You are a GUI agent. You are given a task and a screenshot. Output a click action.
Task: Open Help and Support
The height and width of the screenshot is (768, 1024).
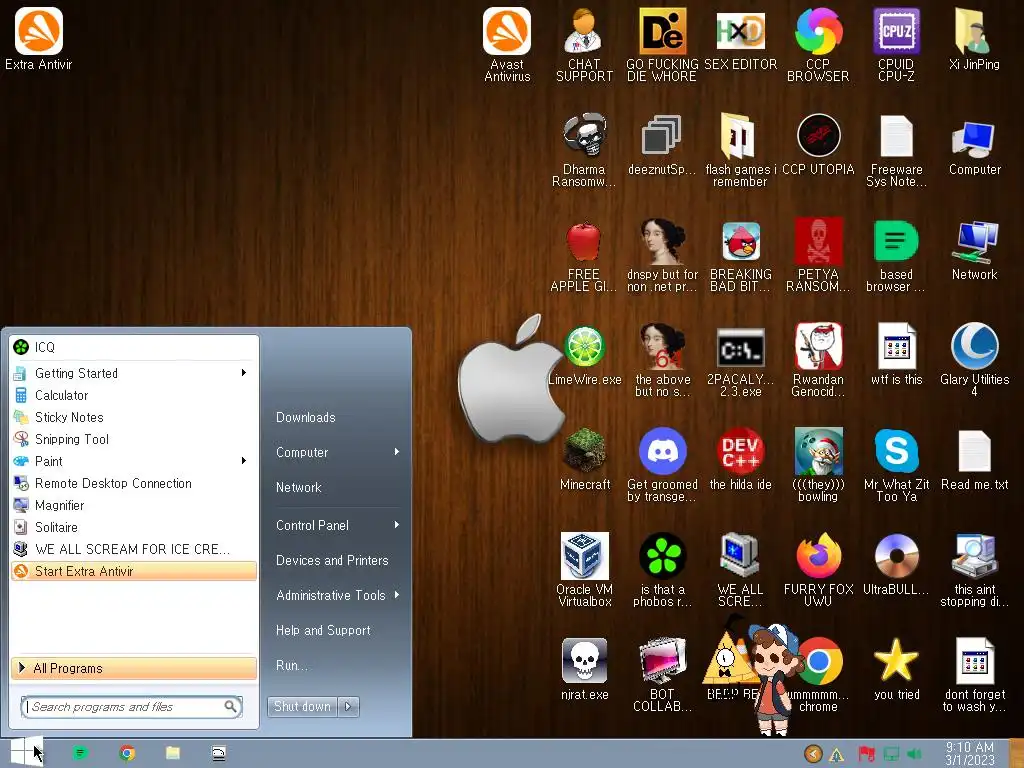pyautogui.click(x=323, y=630)
